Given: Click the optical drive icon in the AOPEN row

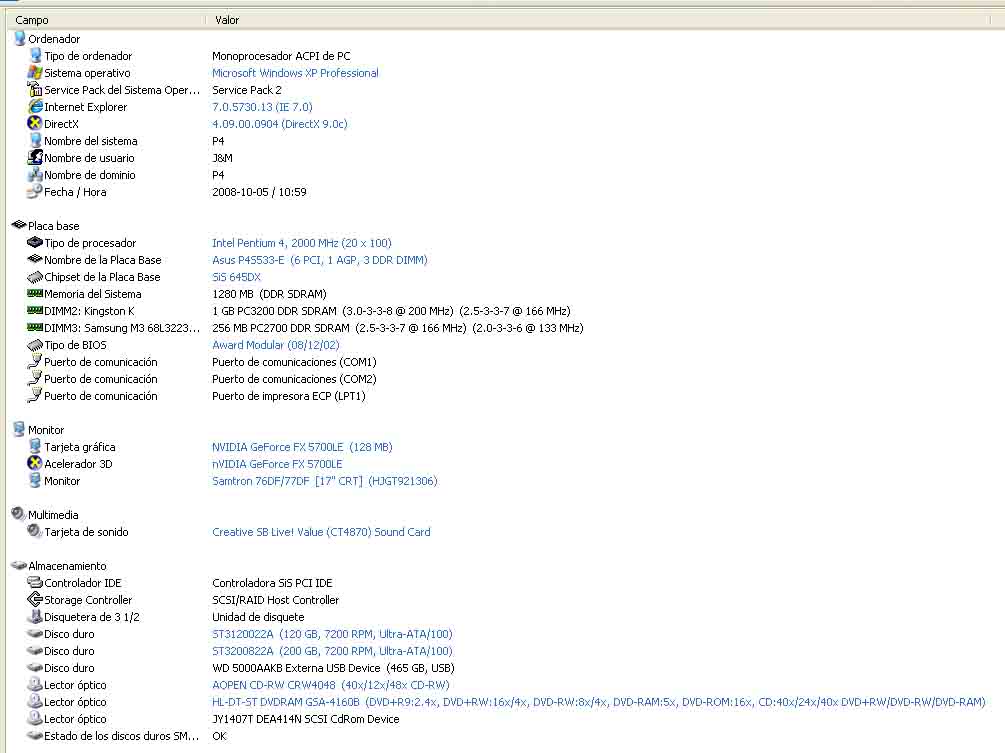Looking at the screenshot, I should click(35, 684).
